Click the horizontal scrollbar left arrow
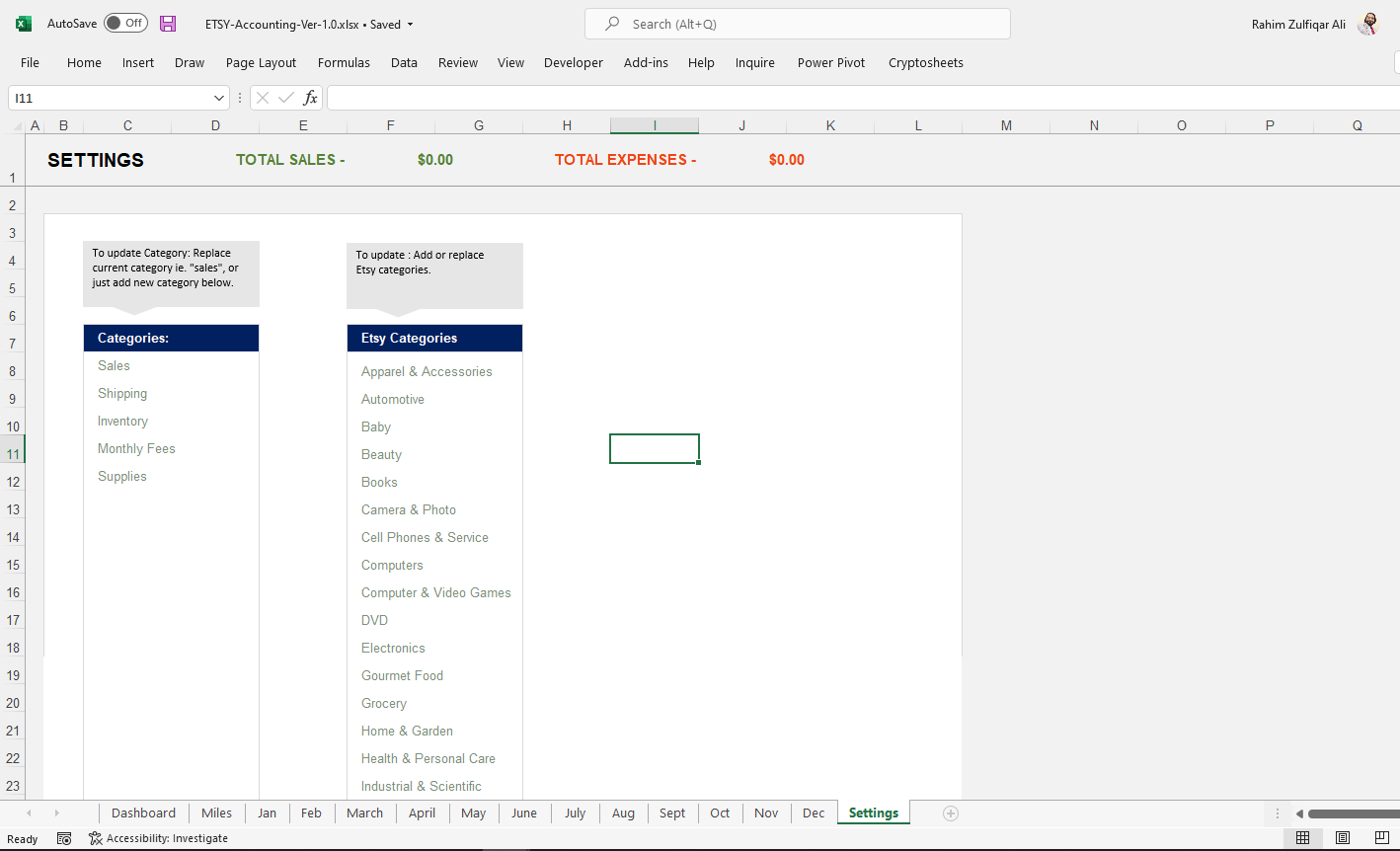This screenshot has height=851, width=1400. [1300, 813]
